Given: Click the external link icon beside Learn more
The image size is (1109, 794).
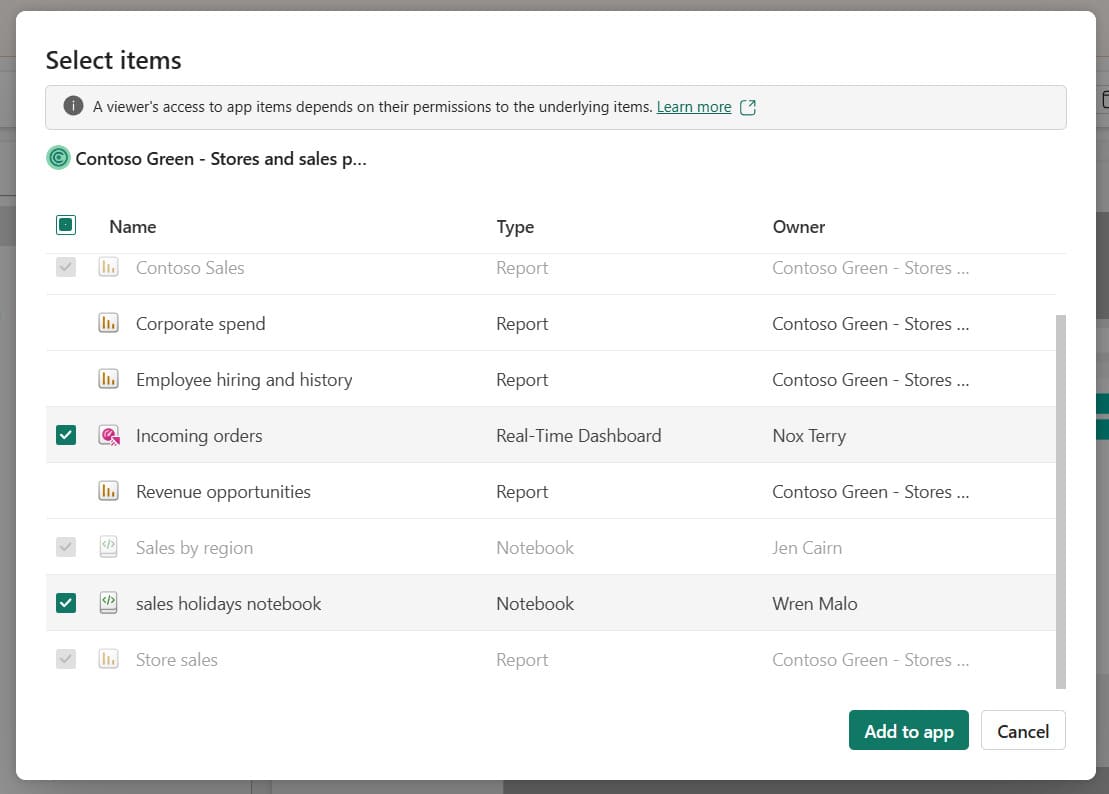Looking at the screenshot, I should (x=747, y=107).
